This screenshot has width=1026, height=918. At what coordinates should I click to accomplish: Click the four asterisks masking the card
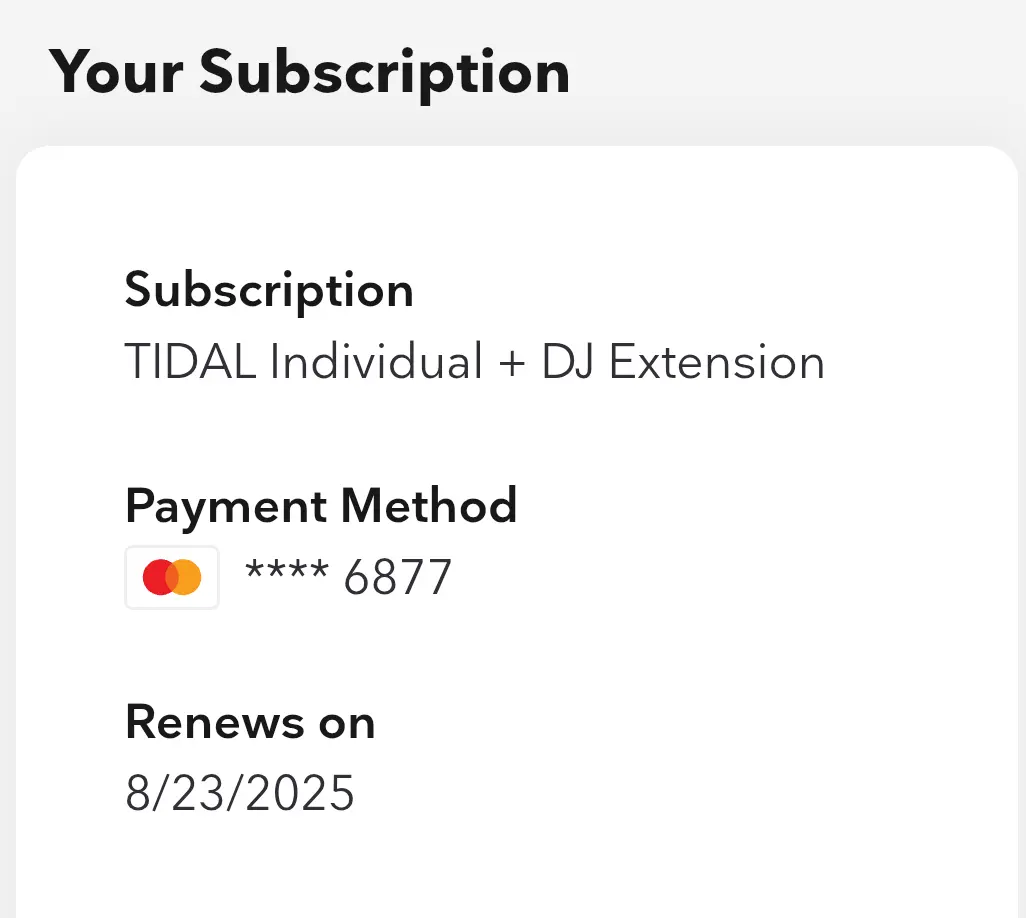pos(287,569)
